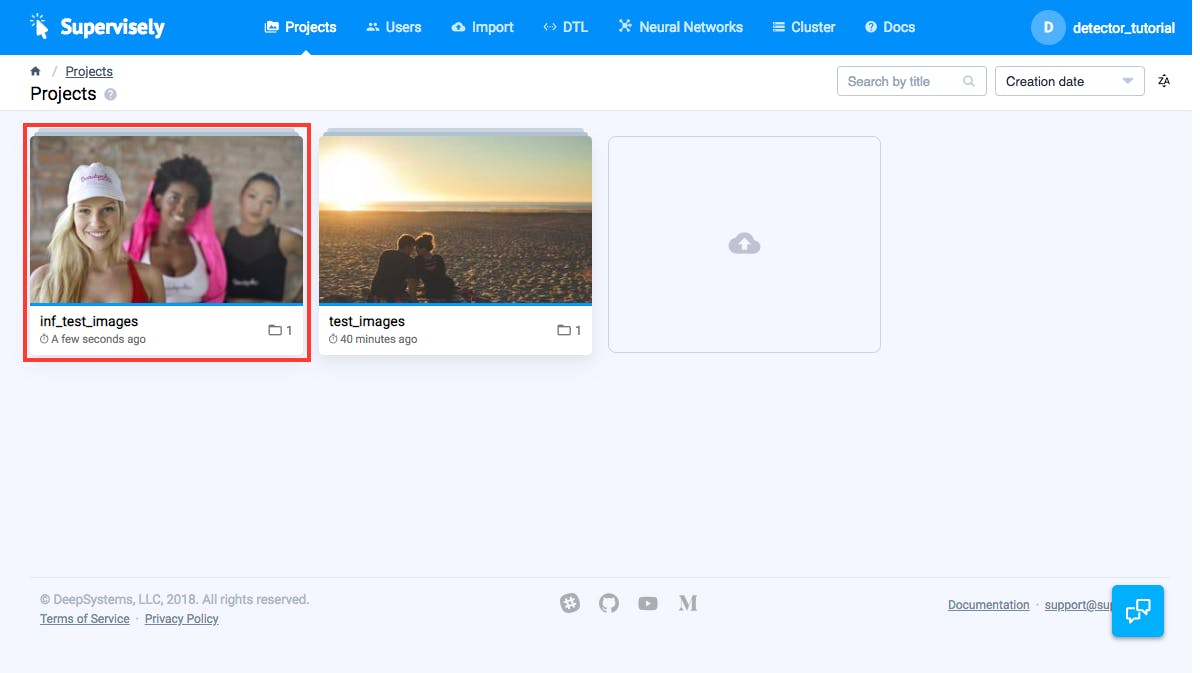This screenshot has height=673, width=1200.
Task: Click the upload cloud icon card
Action: (x=744, y=244)
